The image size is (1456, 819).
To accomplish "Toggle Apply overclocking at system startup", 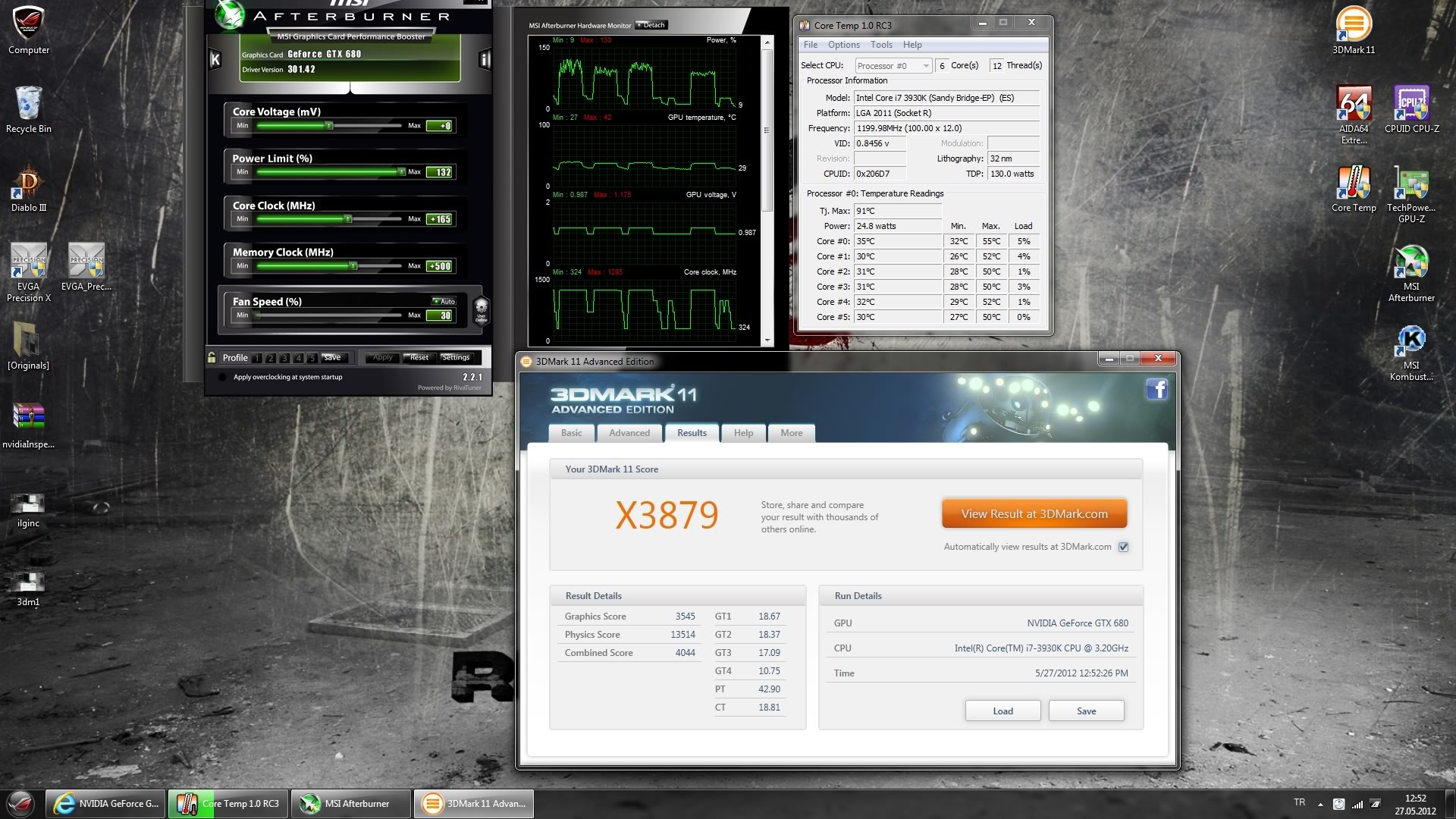I will pyautogui.click(x=222, y=377).
